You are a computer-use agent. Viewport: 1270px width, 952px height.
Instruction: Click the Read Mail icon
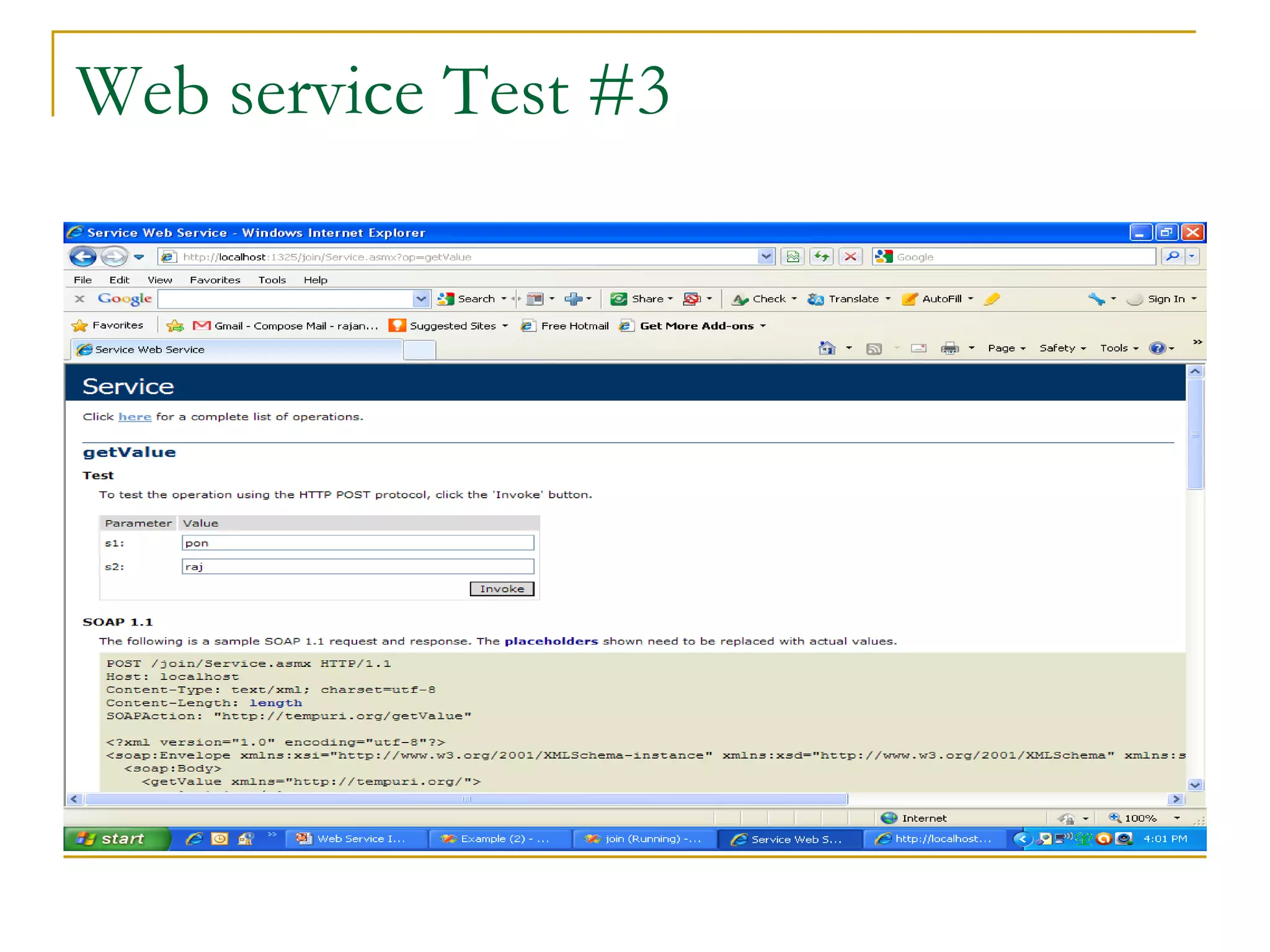[x=919, y=349]
